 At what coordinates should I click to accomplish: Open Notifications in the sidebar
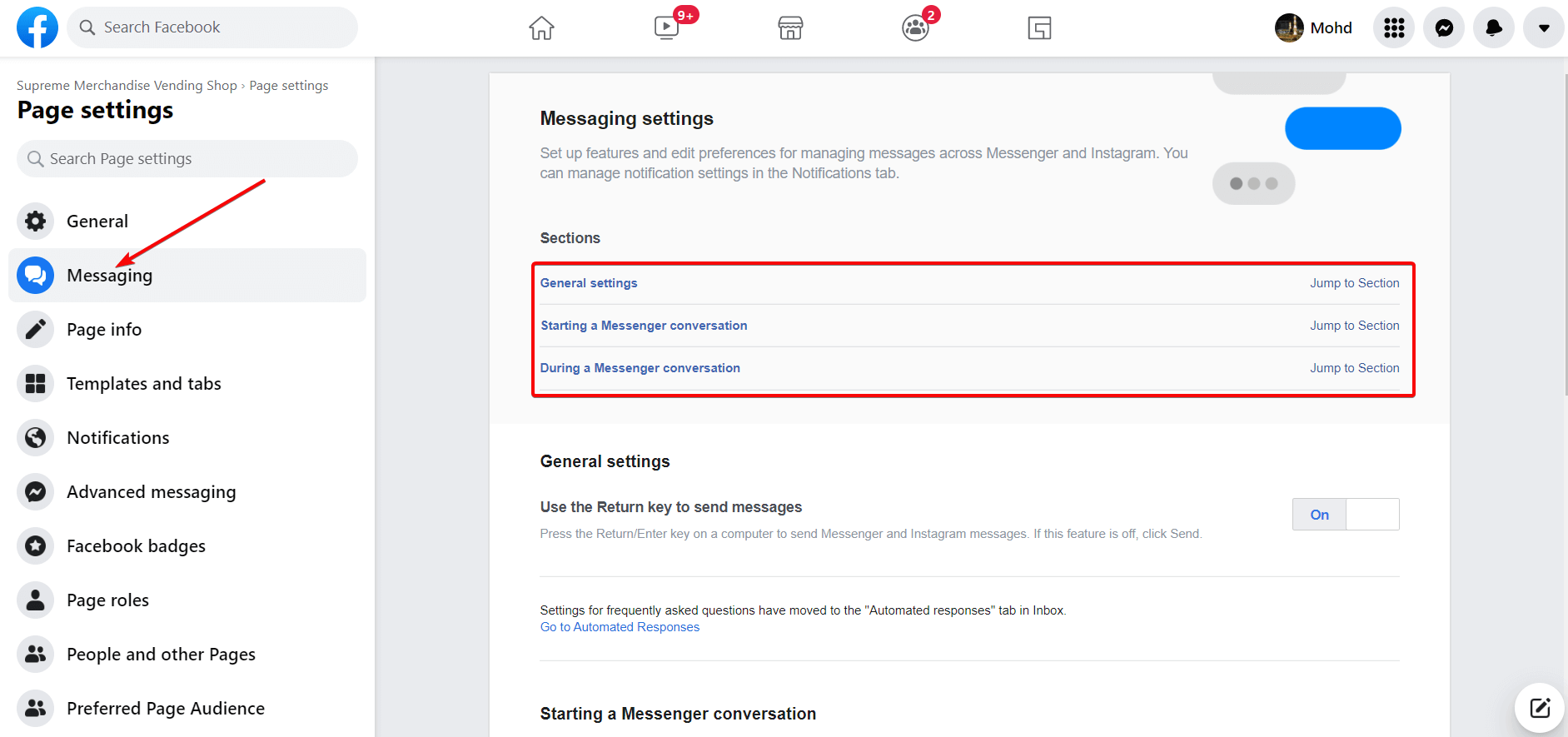[x=187, y=437]
